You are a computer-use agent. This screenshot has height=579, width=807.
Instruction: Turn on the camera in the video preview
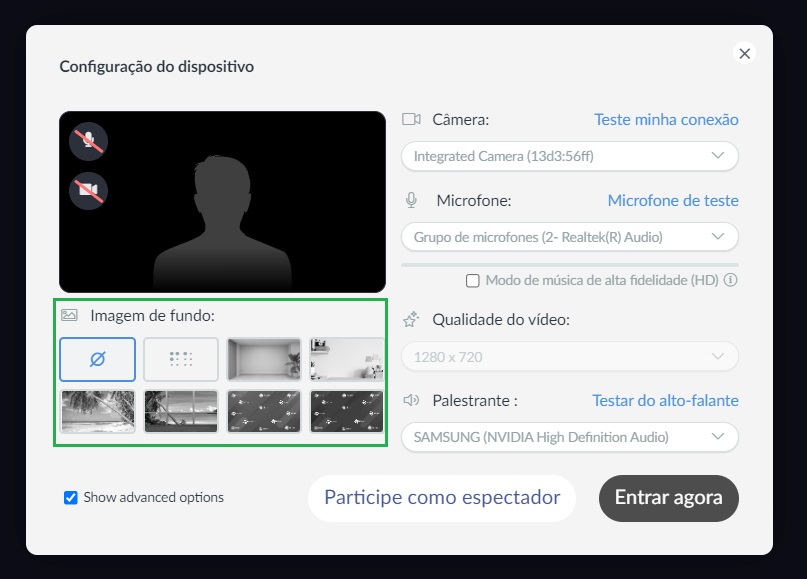[x=89, y=190]
